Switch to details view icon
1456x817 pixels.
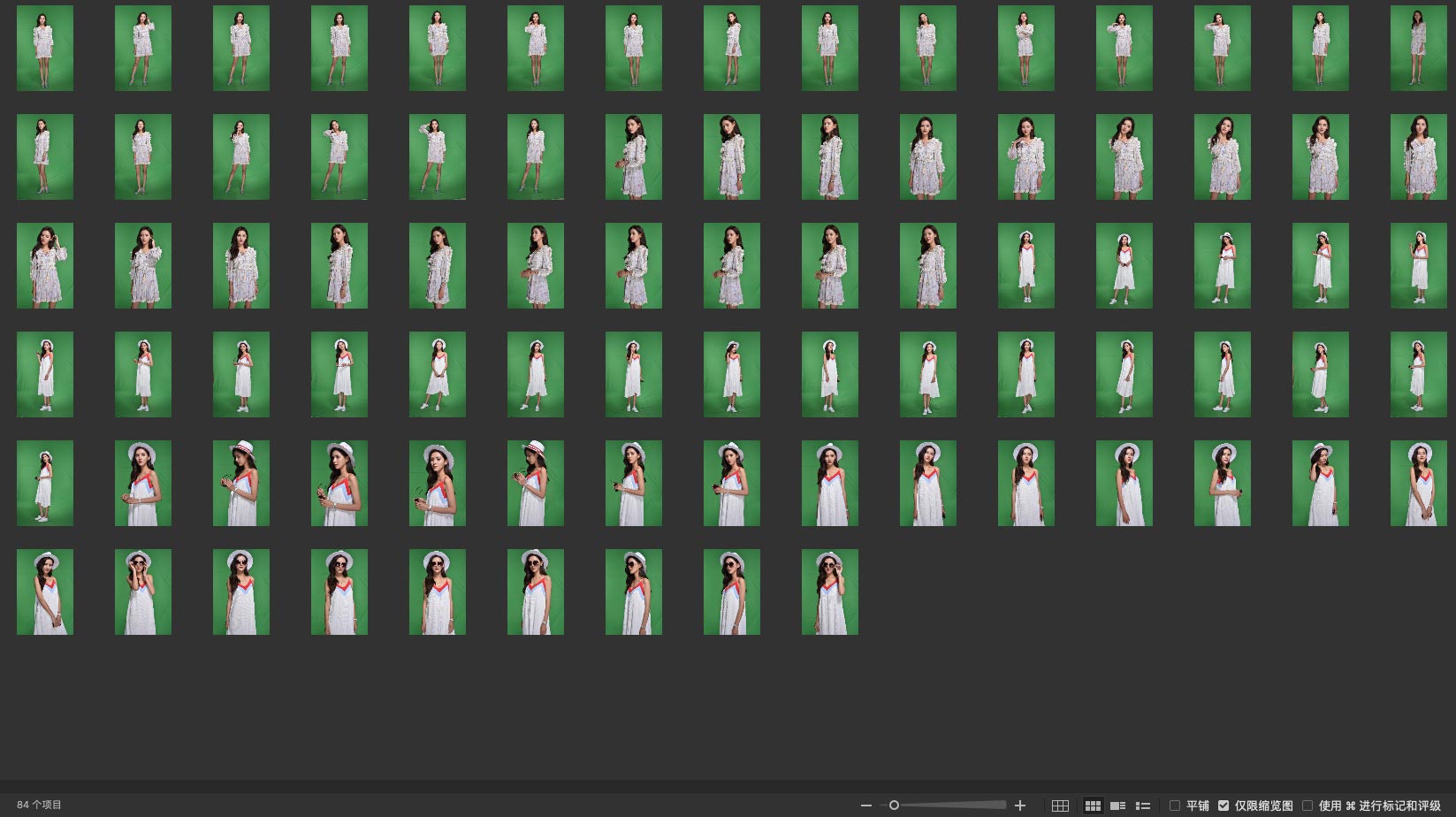(1117, 806)
